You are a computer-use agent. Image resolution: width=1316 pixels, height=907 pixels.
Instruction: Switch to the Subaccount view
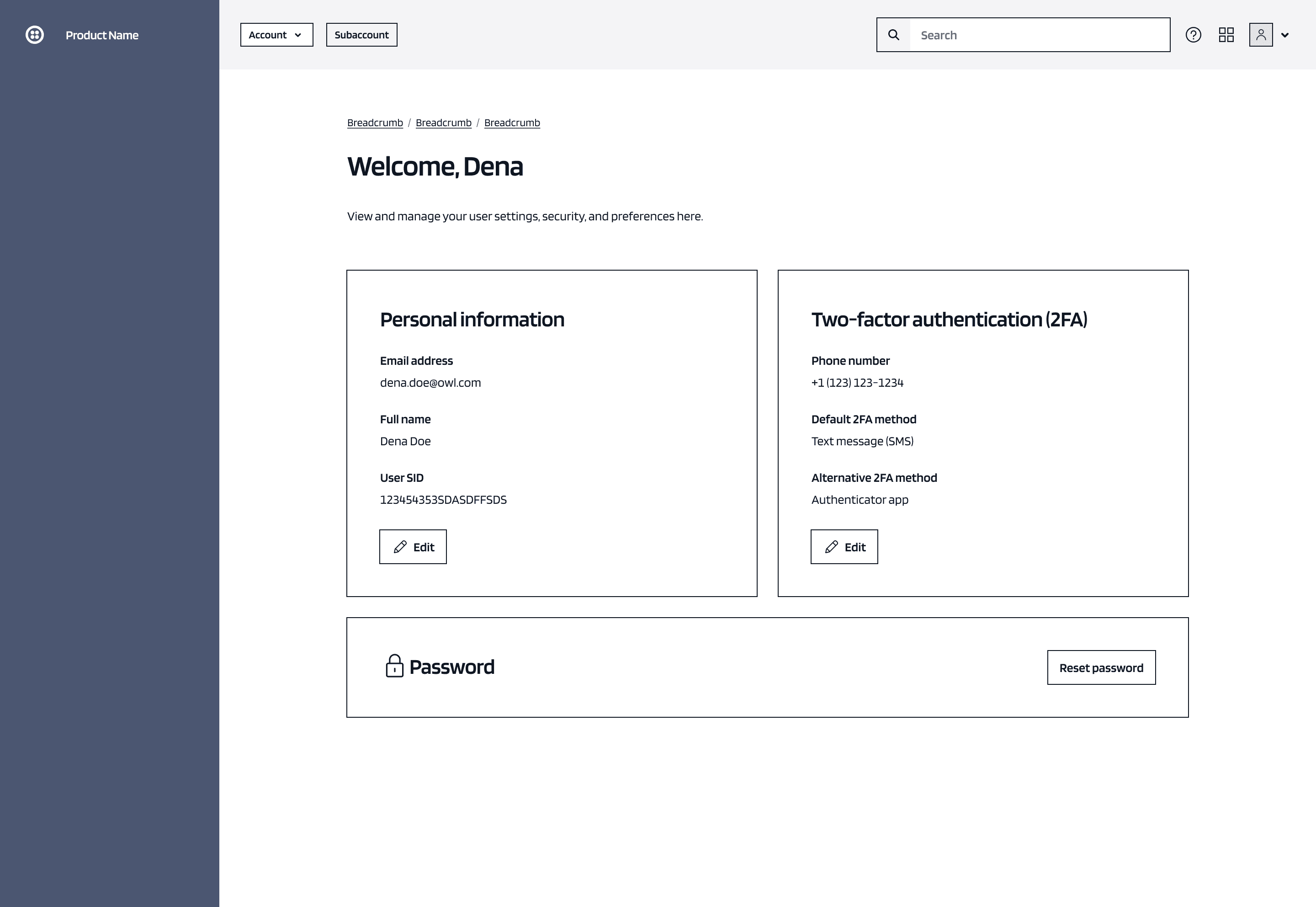361,35
